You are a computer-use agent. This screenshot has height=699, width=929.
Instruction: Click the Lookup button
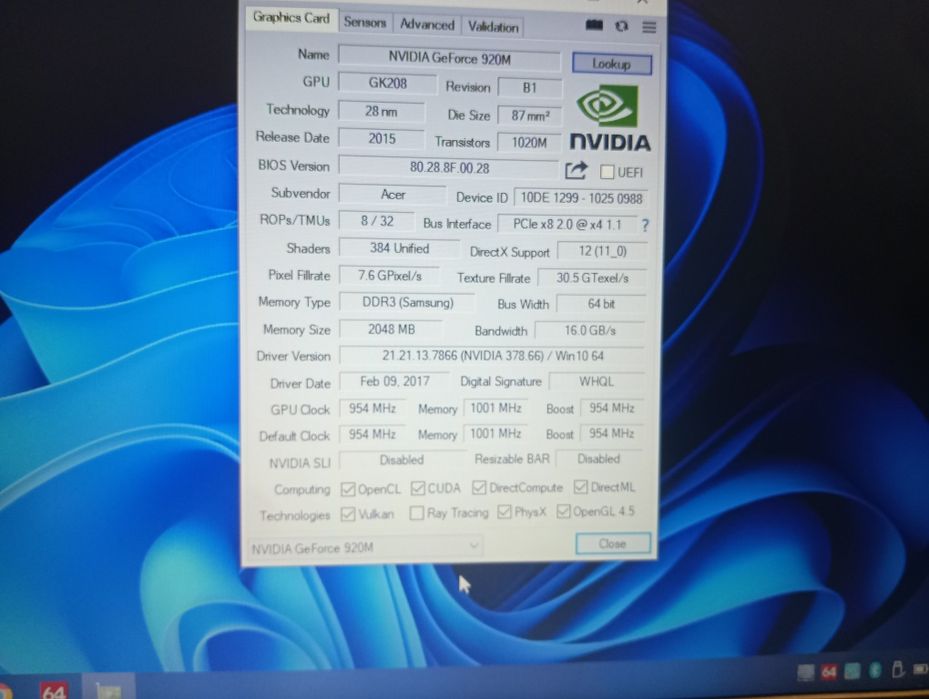(611, 63)
